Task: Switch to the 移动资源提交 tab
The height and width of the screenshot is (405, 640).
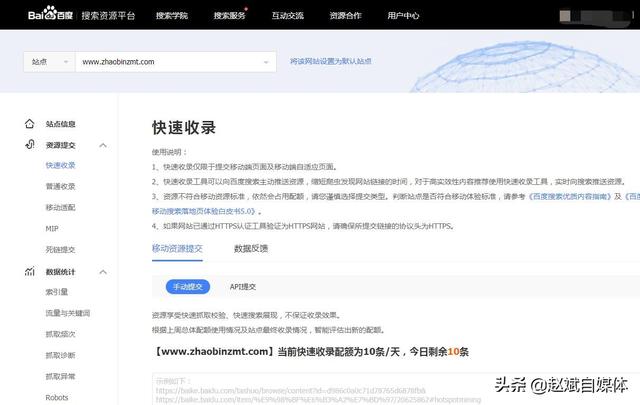Action: 177,248
